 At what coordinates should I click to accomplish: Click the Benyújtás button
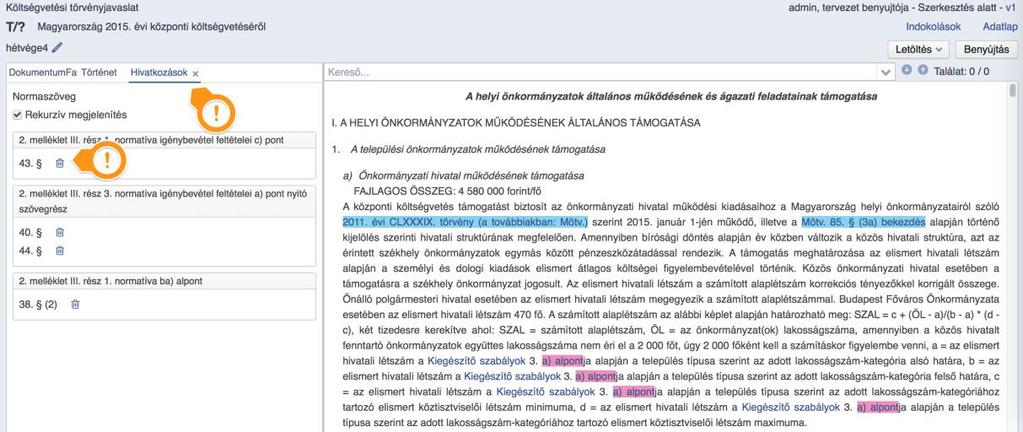986,50
